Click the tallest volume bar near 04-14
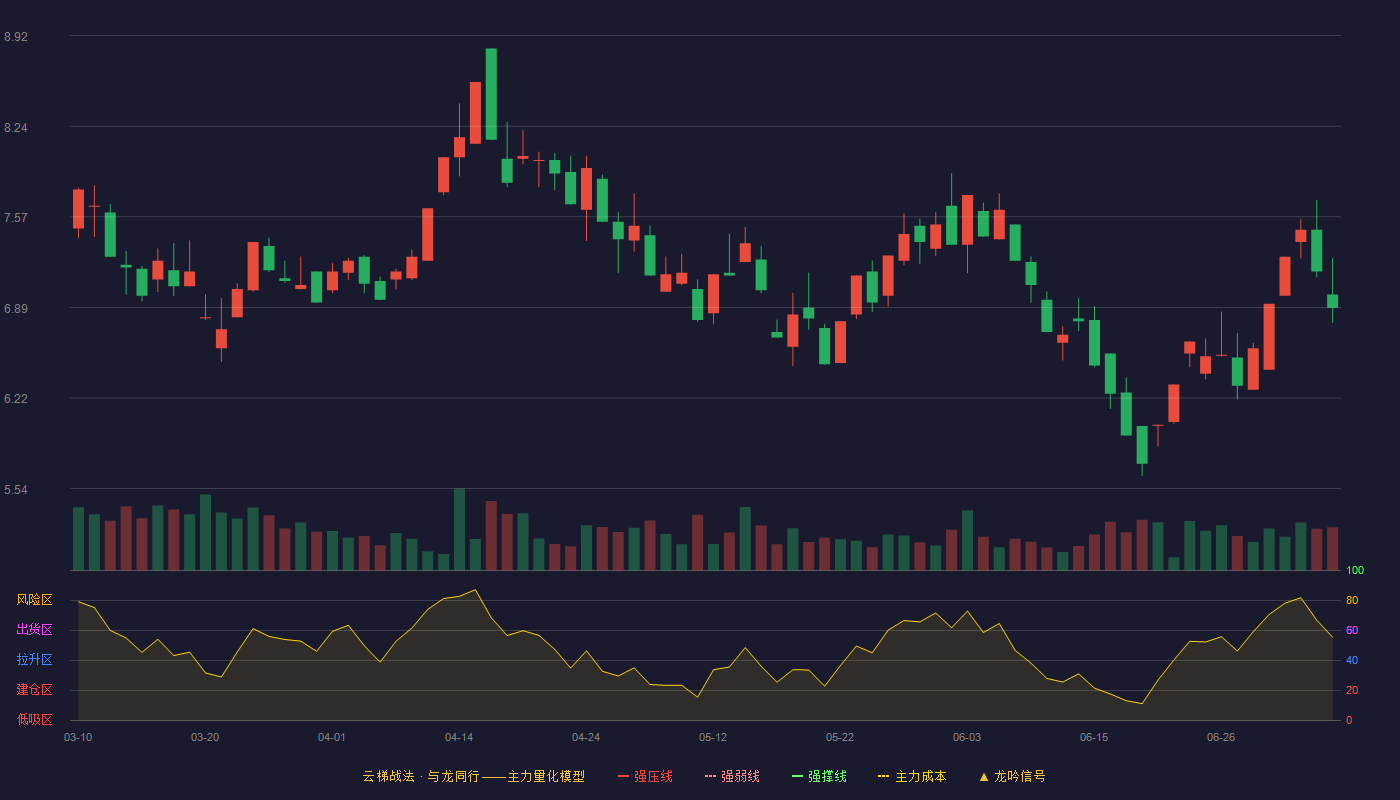This screenshot has height=800, width=1400. coord(459,529)
